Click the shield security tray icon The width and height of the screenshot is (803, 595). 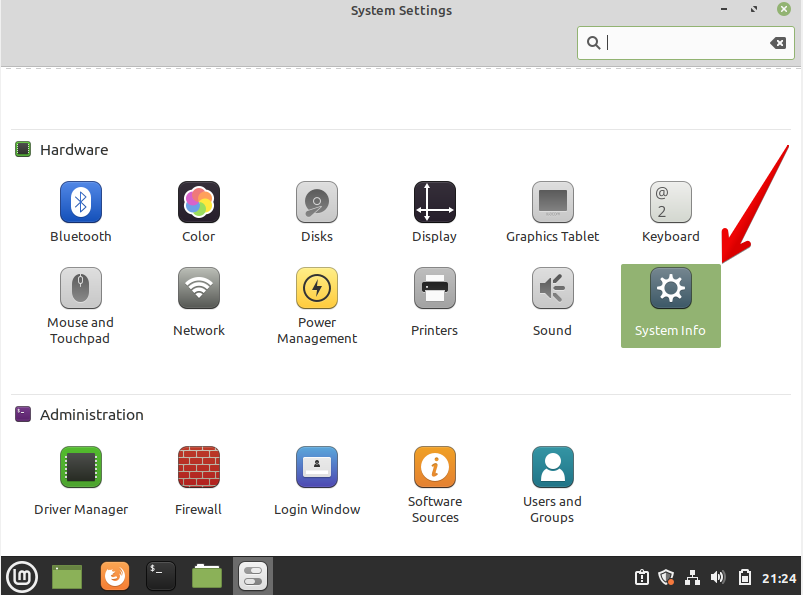coord(666,578)
